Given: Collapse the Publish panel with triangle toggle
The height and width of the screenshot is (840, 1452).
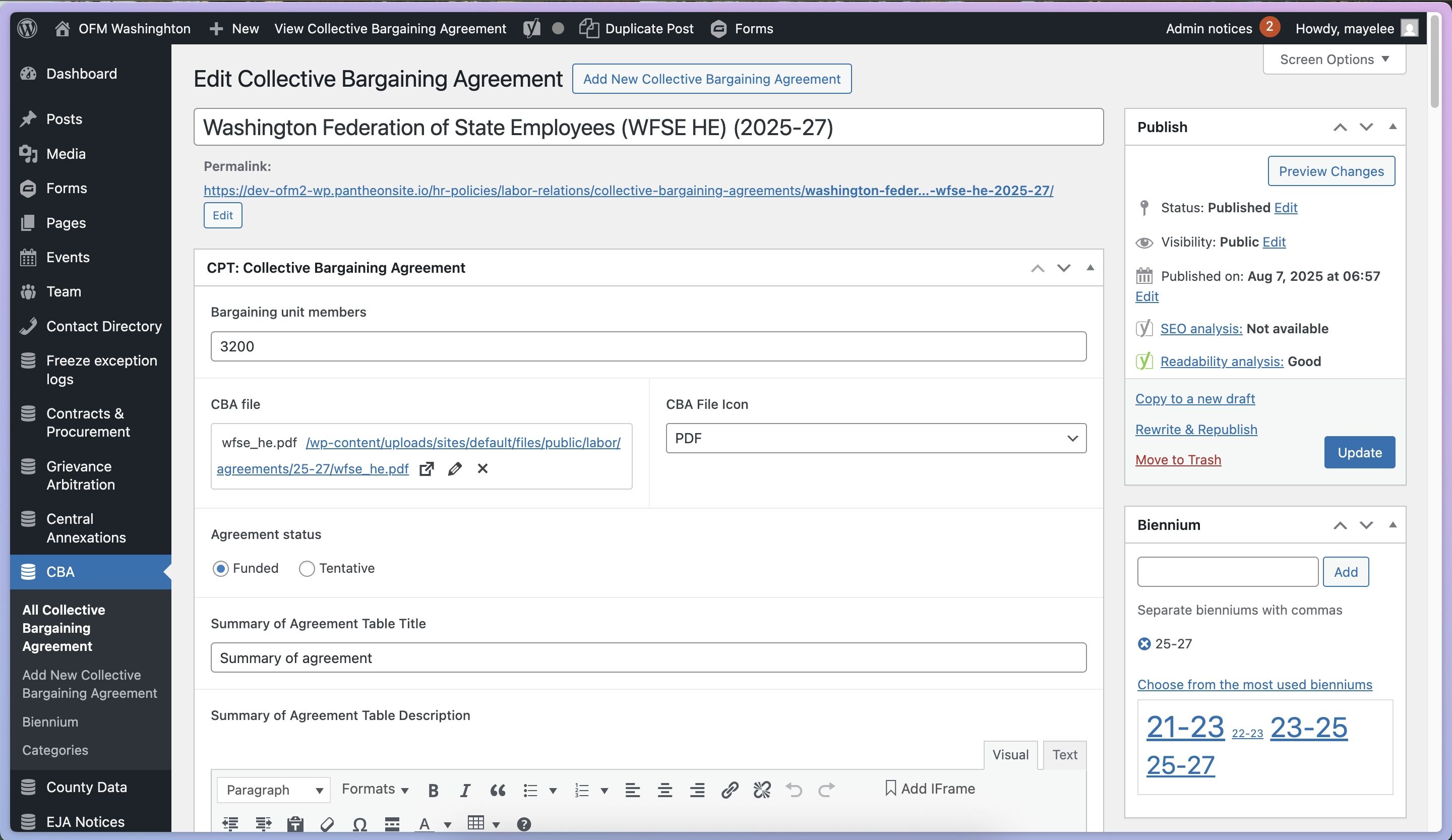Looking at the screenshot, I should pos(1392,127).
